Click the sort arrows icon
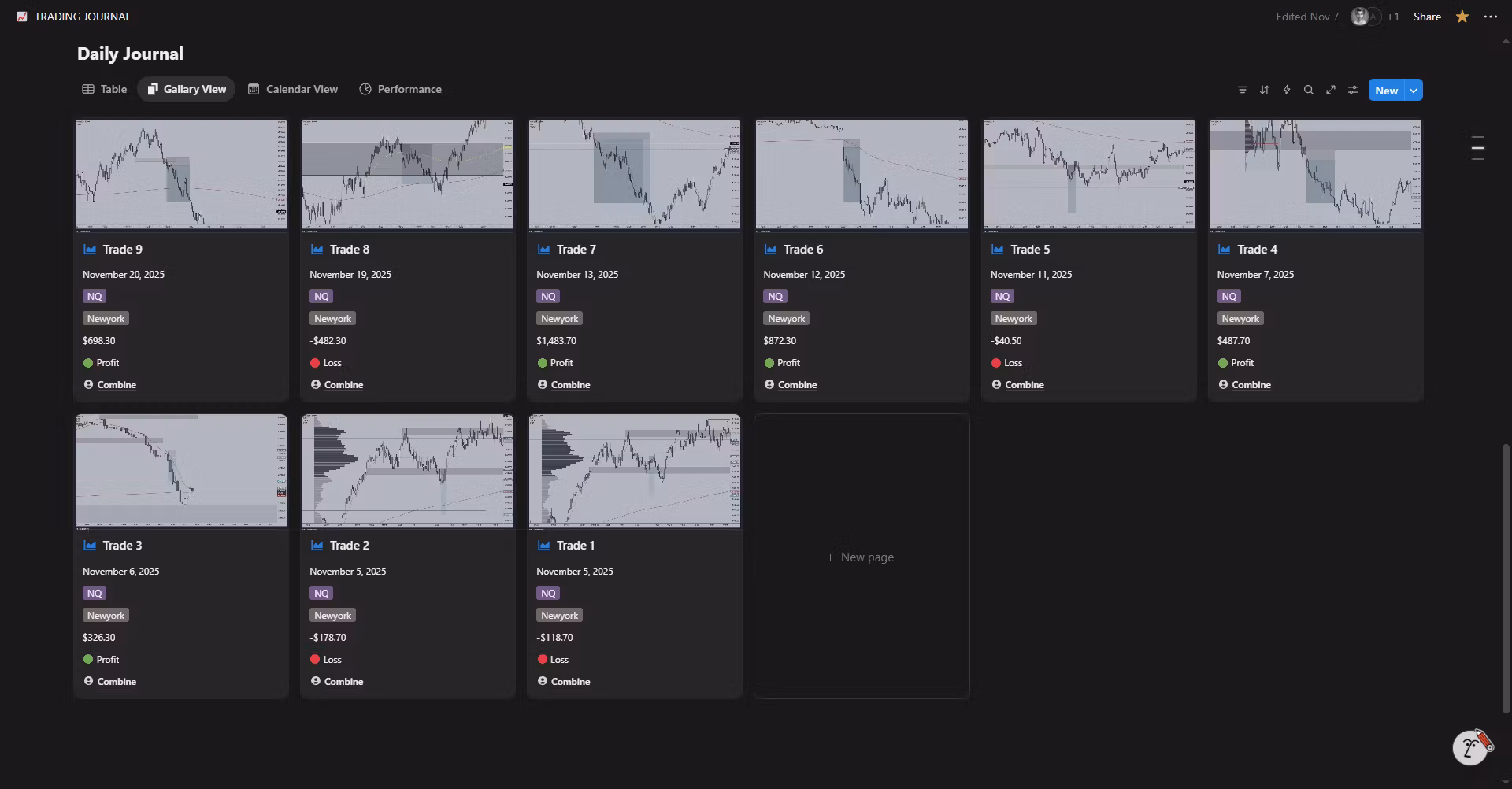The image size is (1512, 789). (x=1264, y=90)
